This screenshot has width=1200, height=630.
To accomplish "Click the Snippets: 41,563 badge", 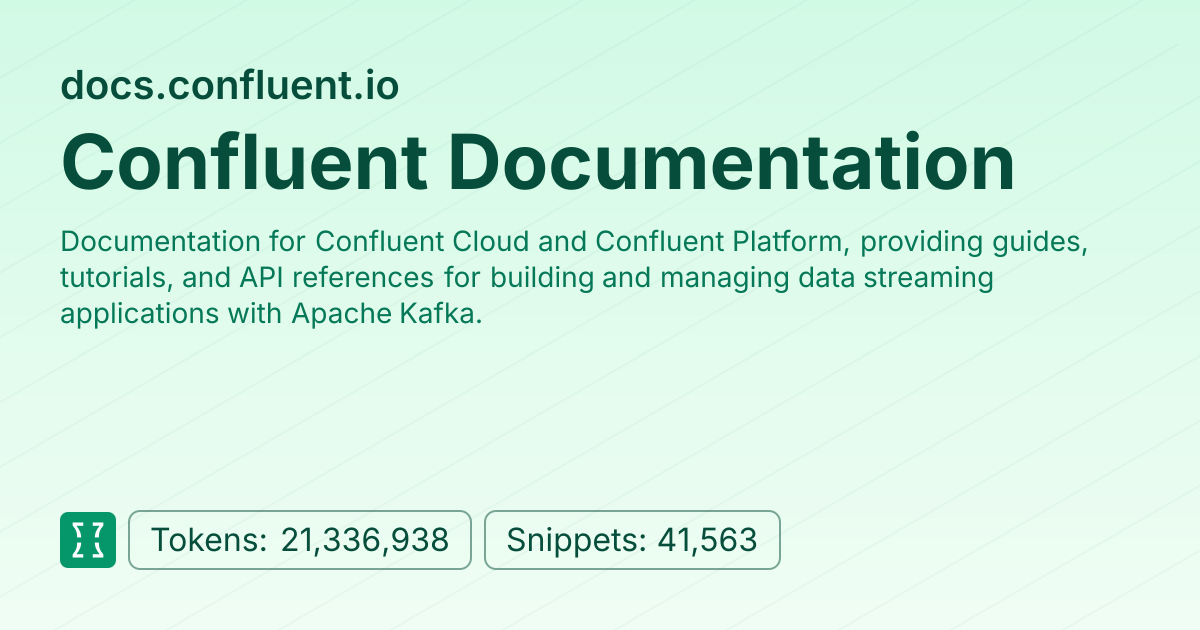I will [632, 540].
